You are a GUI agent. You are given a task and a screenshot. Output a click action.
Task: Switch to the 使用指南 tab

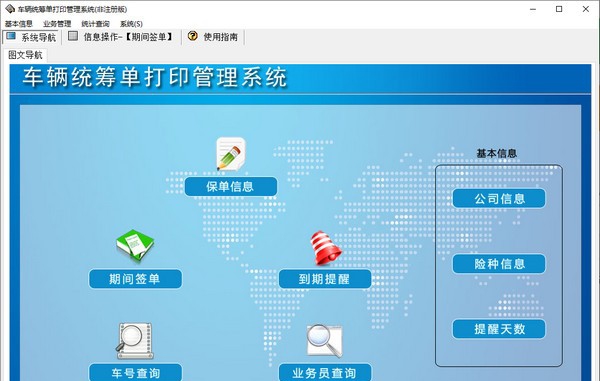[x=214, y=37]
